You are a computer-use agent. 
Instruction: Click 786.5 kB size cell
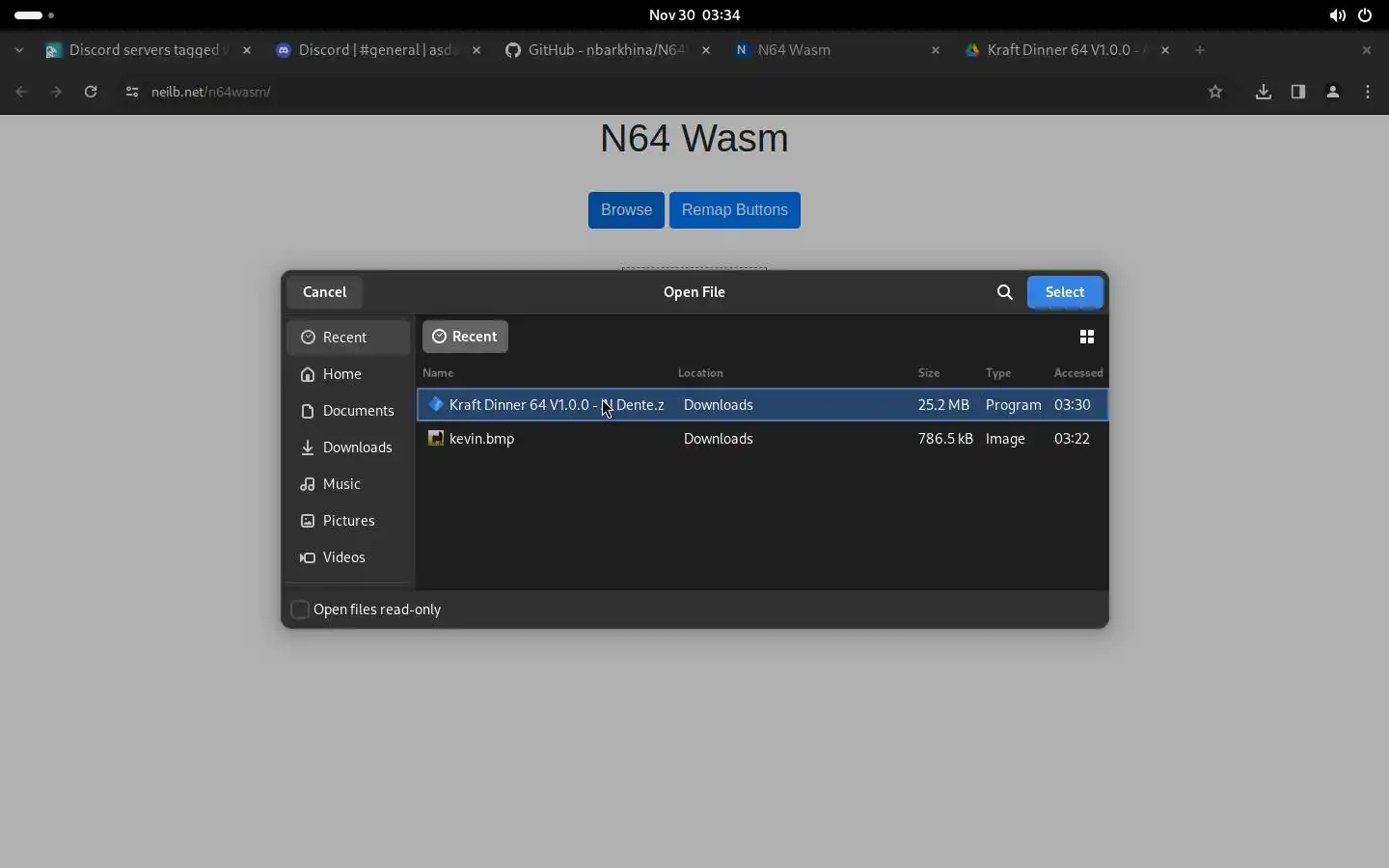[945, 439]
